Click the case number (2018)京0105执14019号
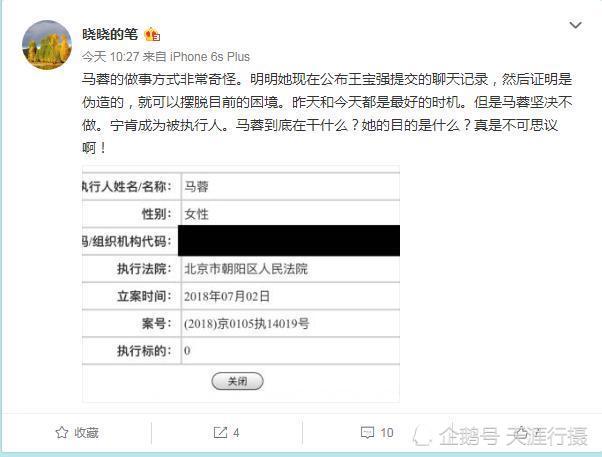The height and width of the screenshot is (457, 602). pyautogui.click(x=246, y=324)
